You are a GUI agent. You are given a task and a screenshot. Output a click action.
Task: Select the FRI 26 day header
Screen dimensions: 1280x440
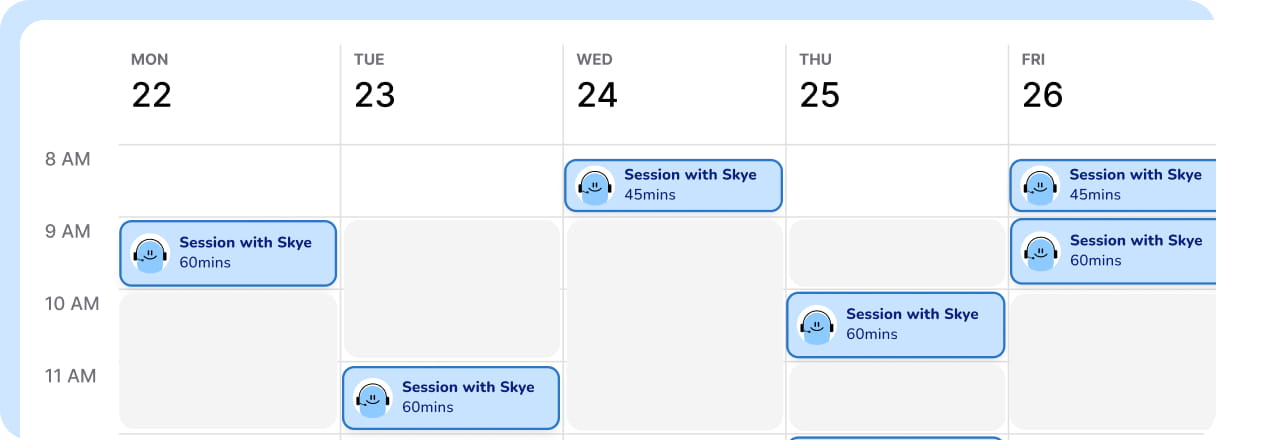click(1042, 83)
